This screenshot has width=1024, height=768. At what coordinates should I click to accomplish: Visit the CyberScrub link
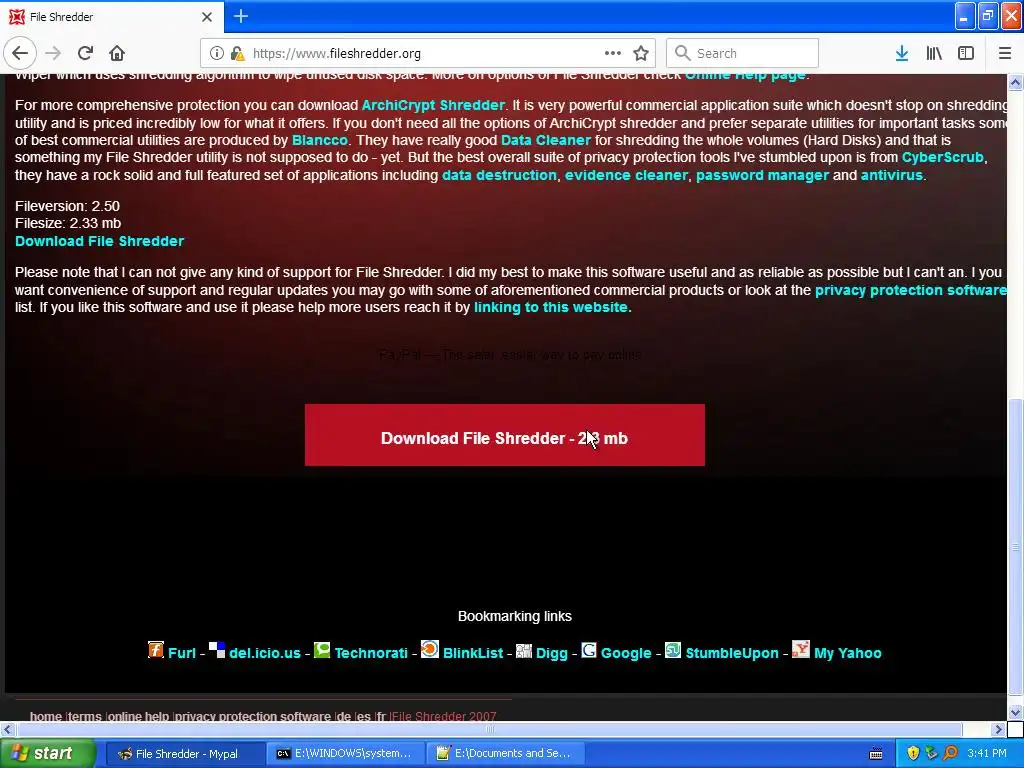click(x=942, y=157)
